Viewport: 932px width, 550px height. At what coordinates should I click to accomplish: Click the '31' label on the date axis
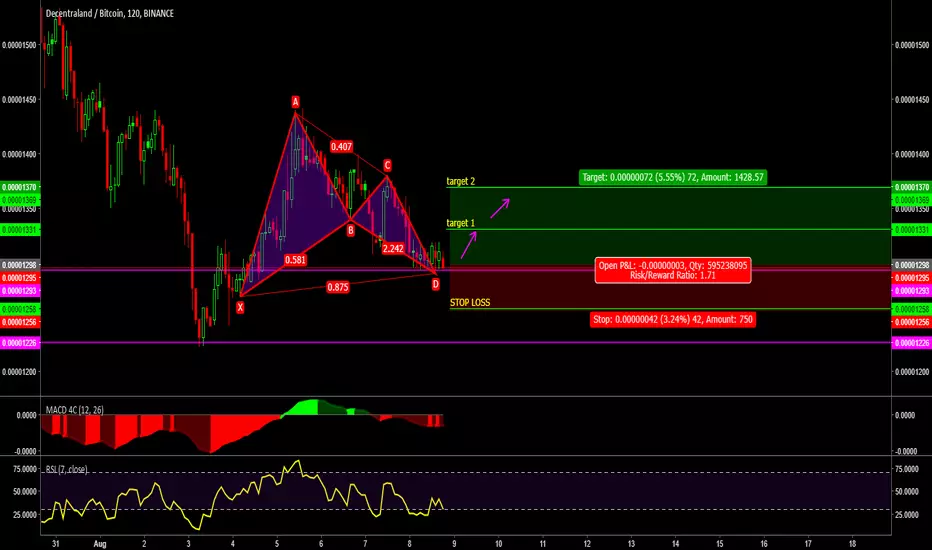point(55,543)
